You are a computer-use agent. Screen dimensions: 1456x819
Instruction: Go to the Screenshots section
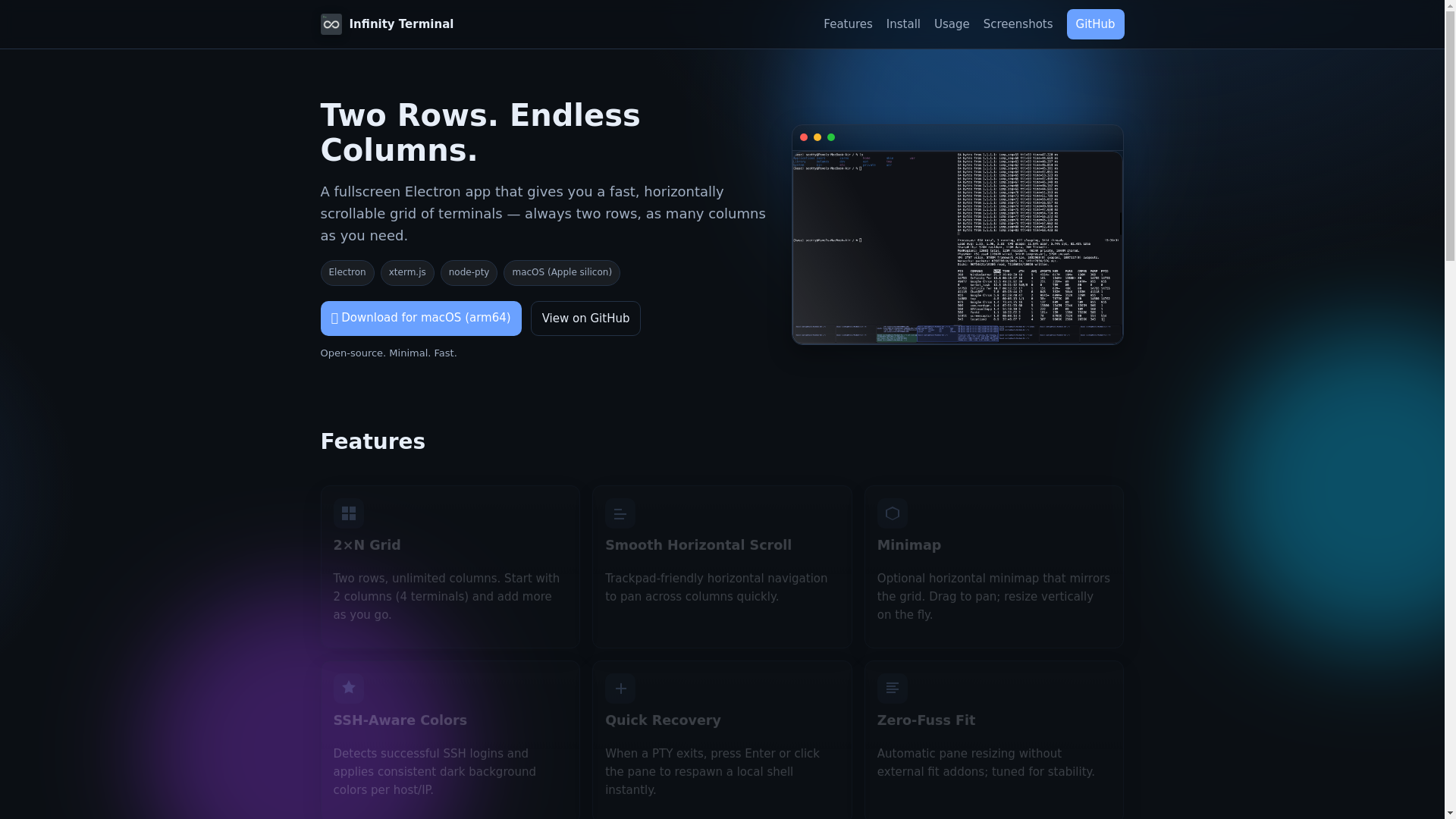pyautogui.click(x=1018, y=24)
